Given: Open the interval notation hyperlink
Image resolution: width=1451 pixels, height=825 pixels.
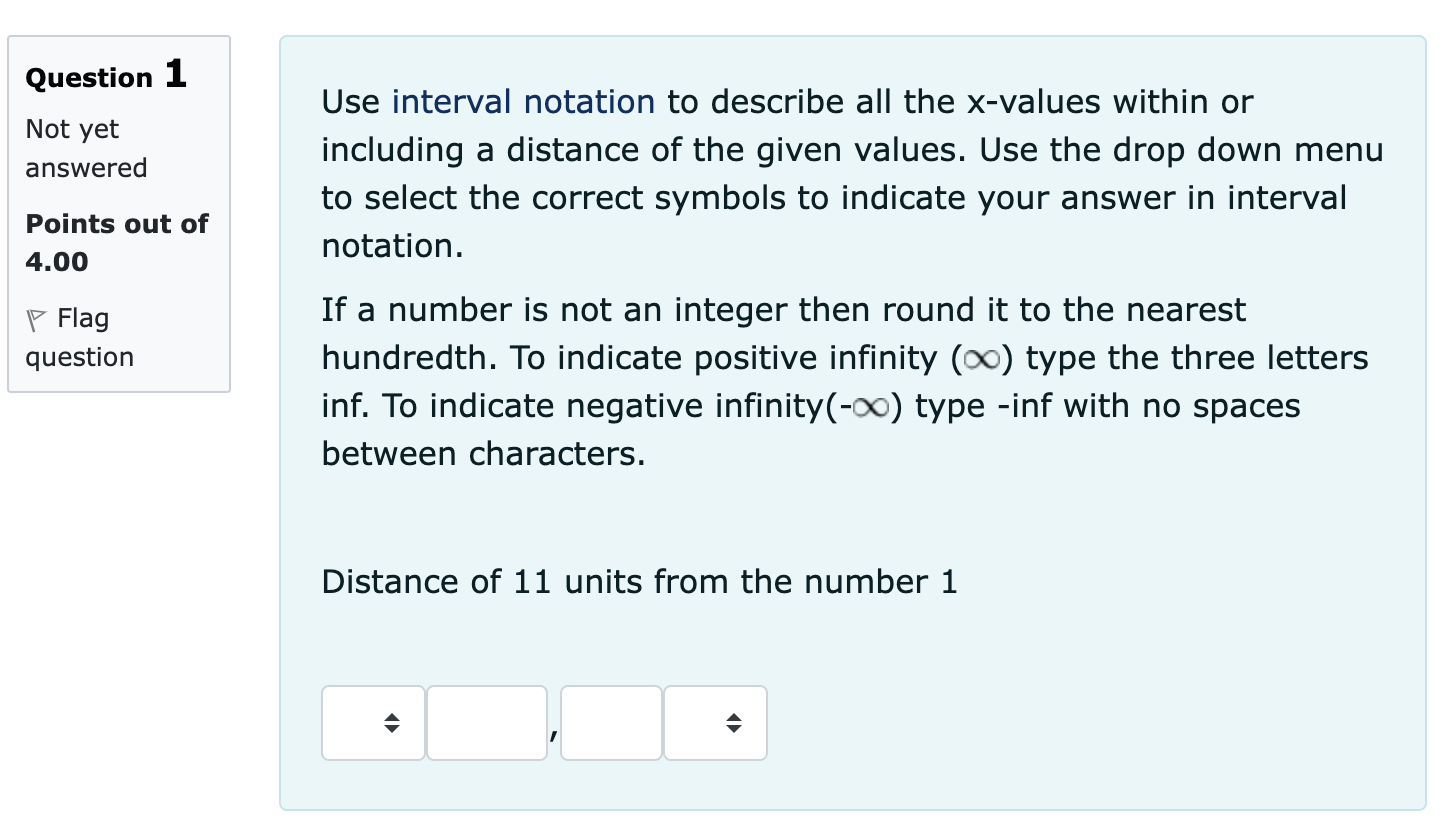Looking at the screenshot, I should [x=522, y=101].
